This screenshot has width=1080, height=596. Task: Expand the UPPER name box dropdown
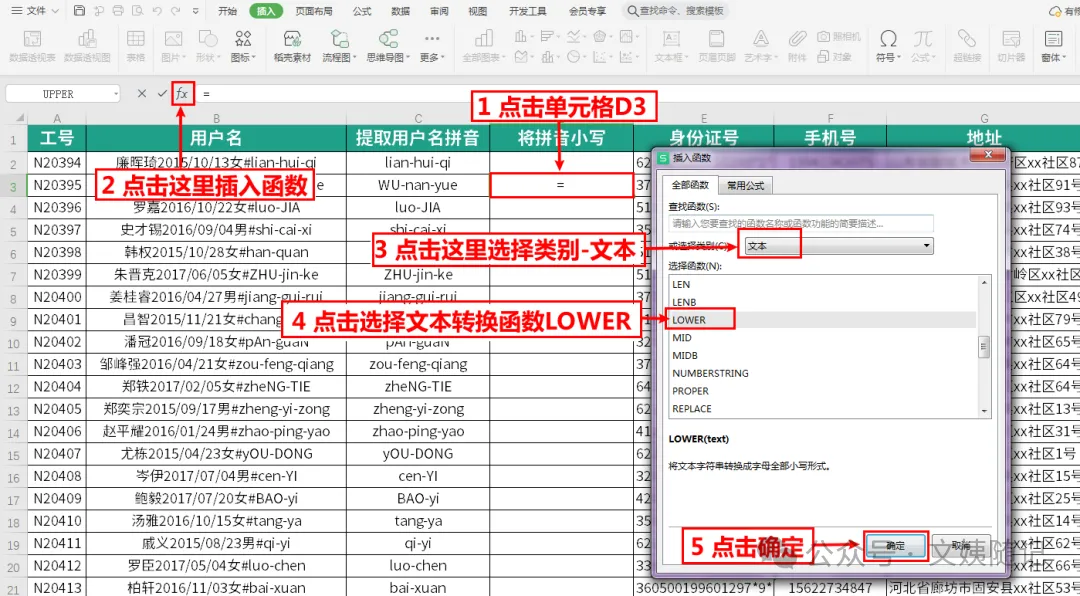tap(115, 94)
